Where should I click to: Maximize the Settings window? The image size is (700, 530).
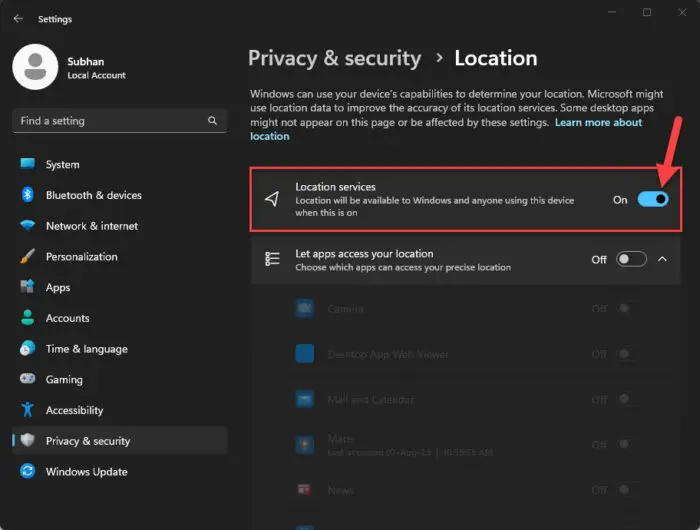pyautogui.click(x=647, y=12)
